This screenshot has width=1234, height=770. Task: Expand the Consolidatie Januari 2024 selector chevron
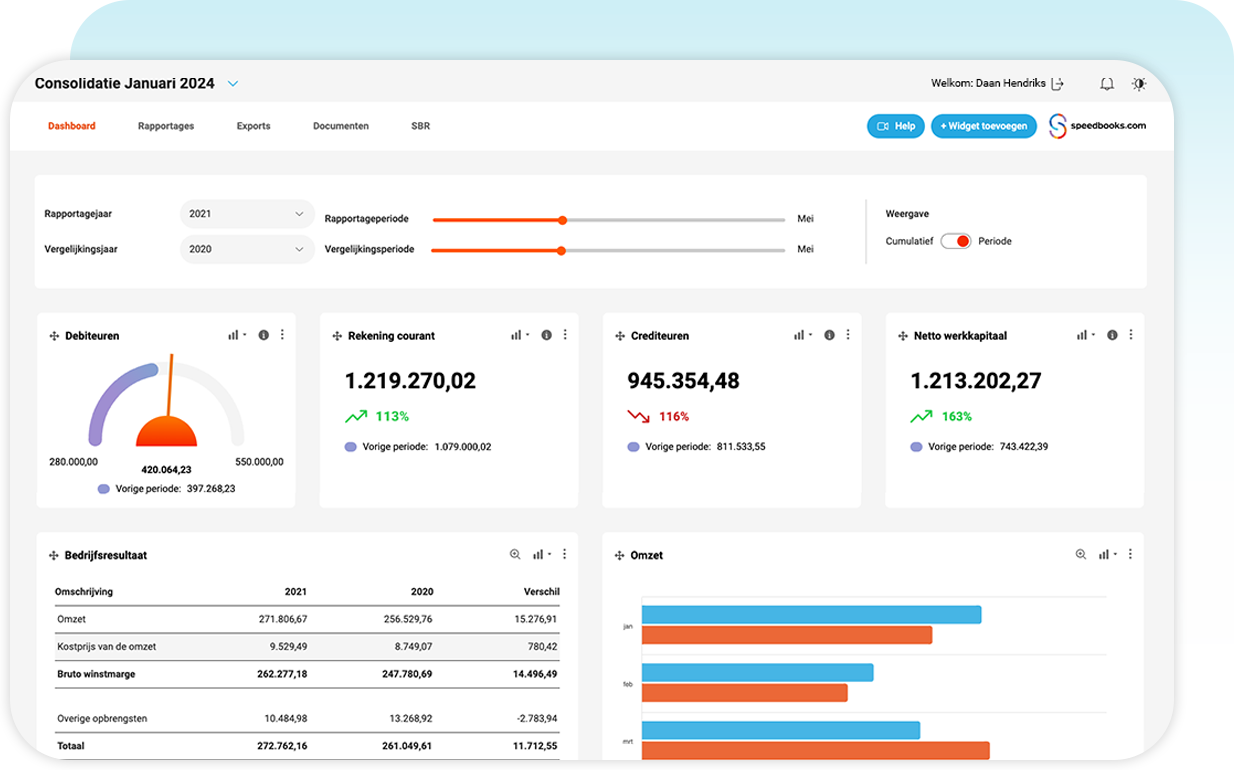pos(233,84)
